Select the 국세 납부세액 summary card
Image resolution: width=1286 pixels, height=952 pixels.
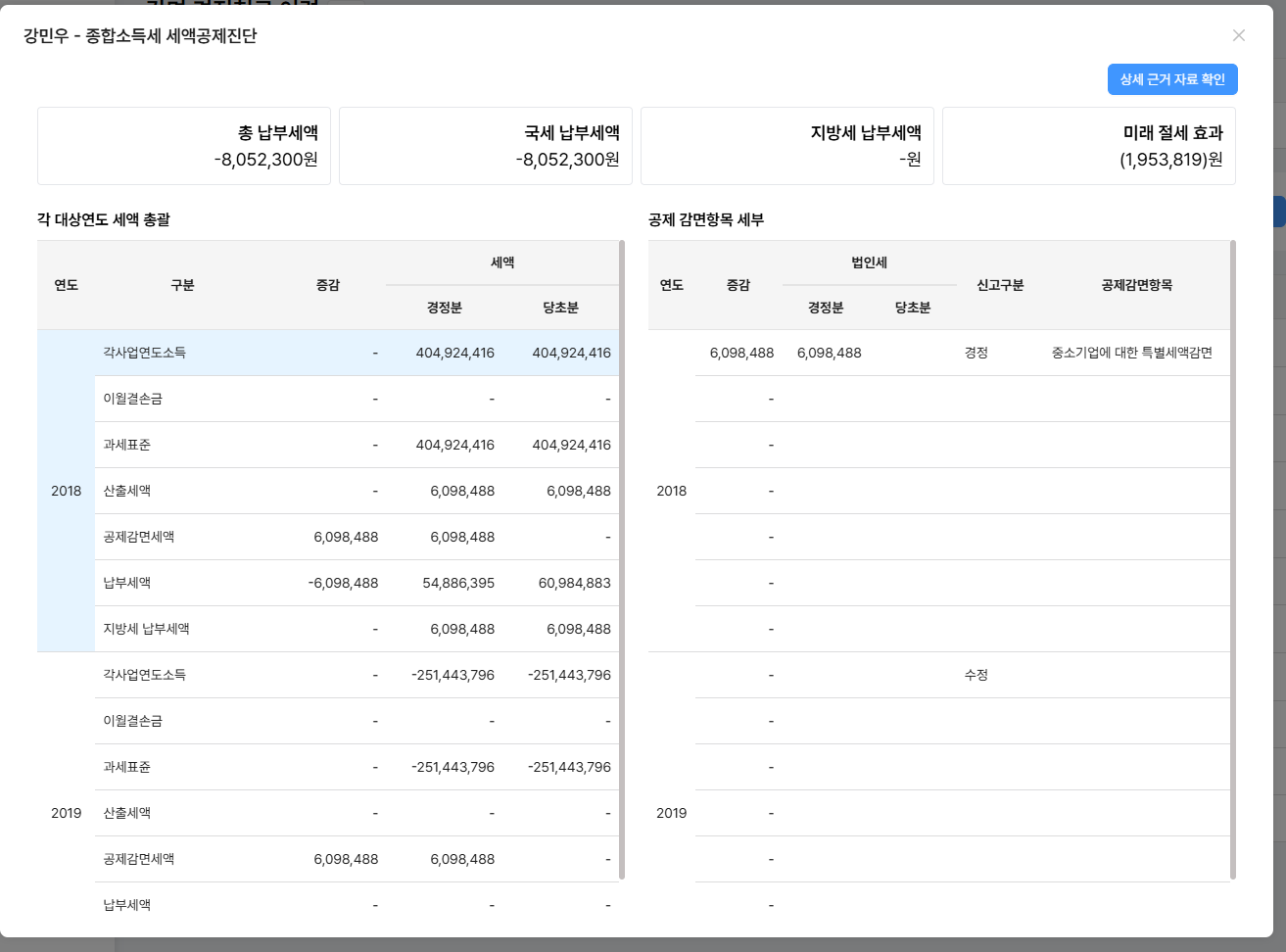pyautogui.click(x=485, y=146)
